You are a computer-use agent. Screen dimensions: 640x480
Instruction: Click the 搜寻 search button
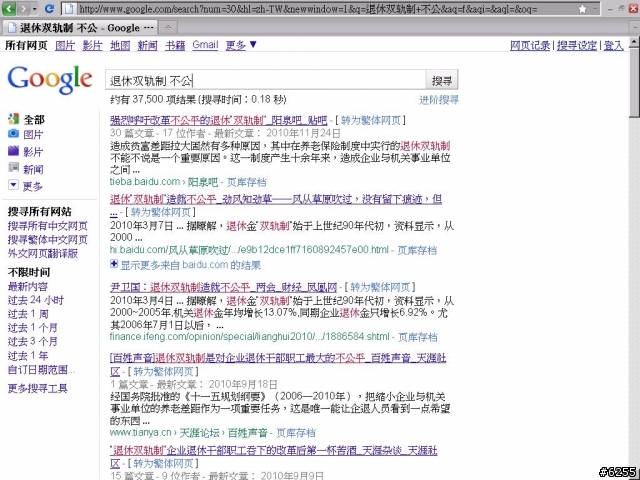click(442, 80)
